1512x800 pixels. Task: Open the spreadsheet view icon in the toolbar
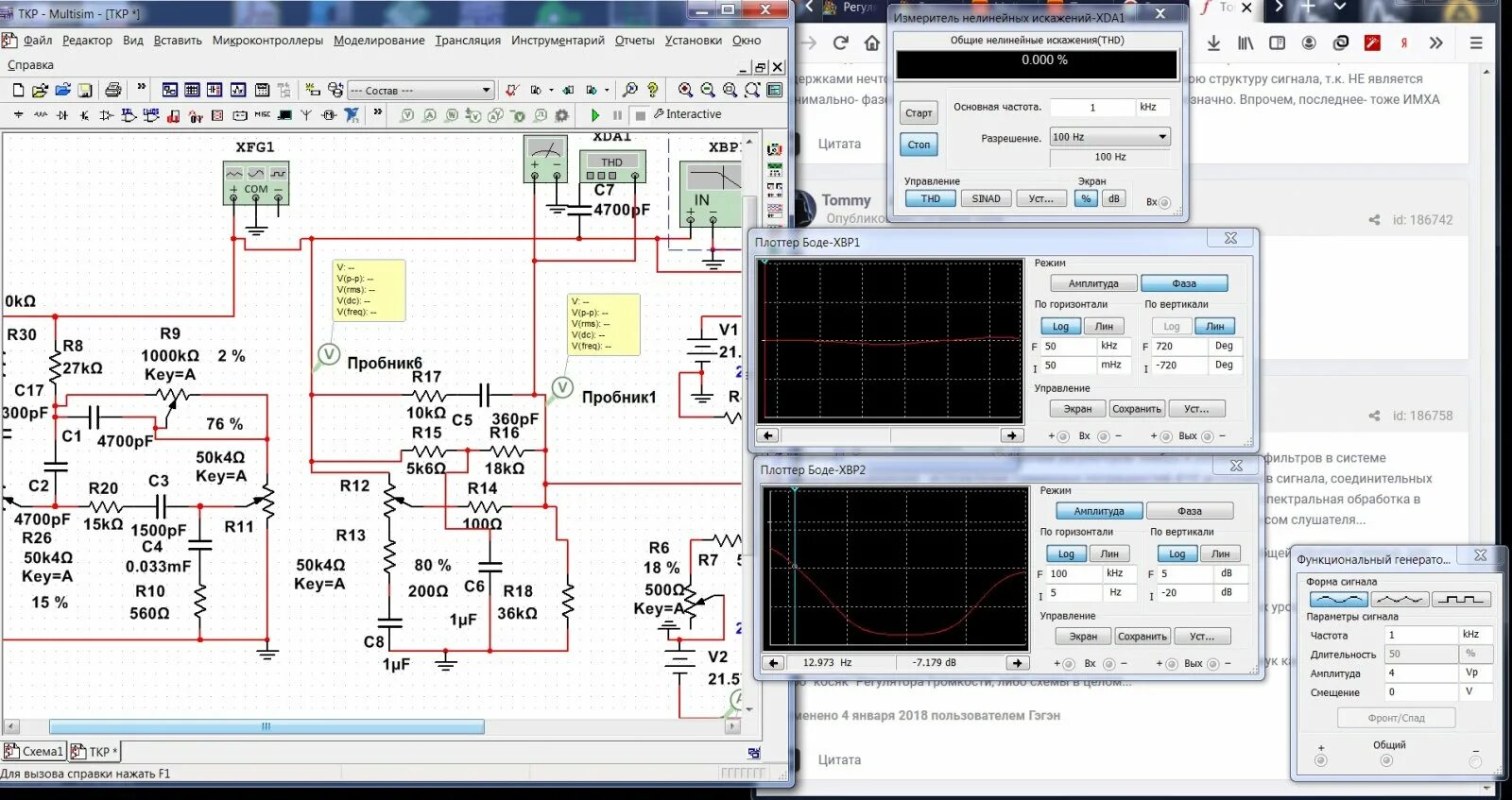[192, 90]
